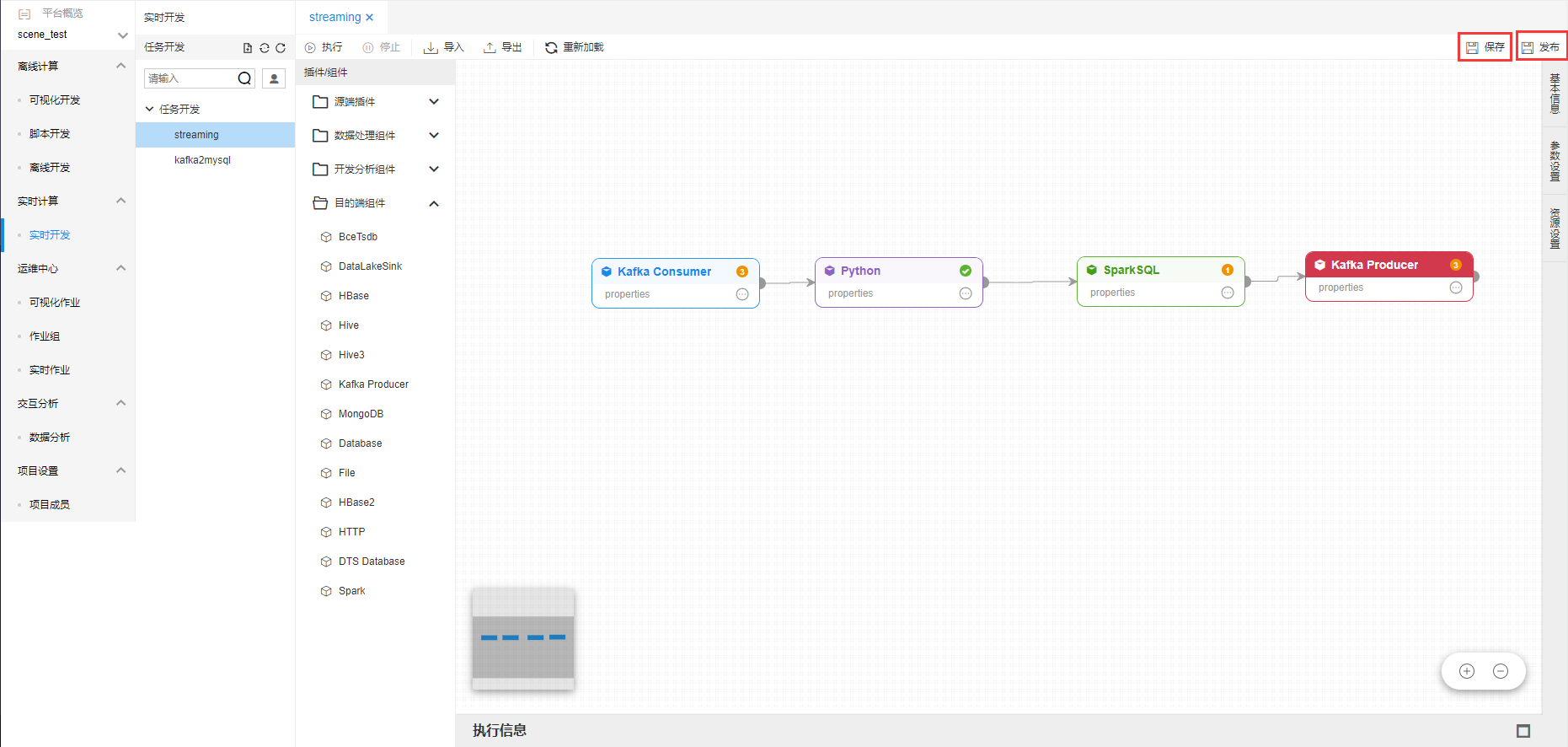Viewport: 1568px width, 747px height.
Task: Click 导入 import button
Action: coord(443,47)
